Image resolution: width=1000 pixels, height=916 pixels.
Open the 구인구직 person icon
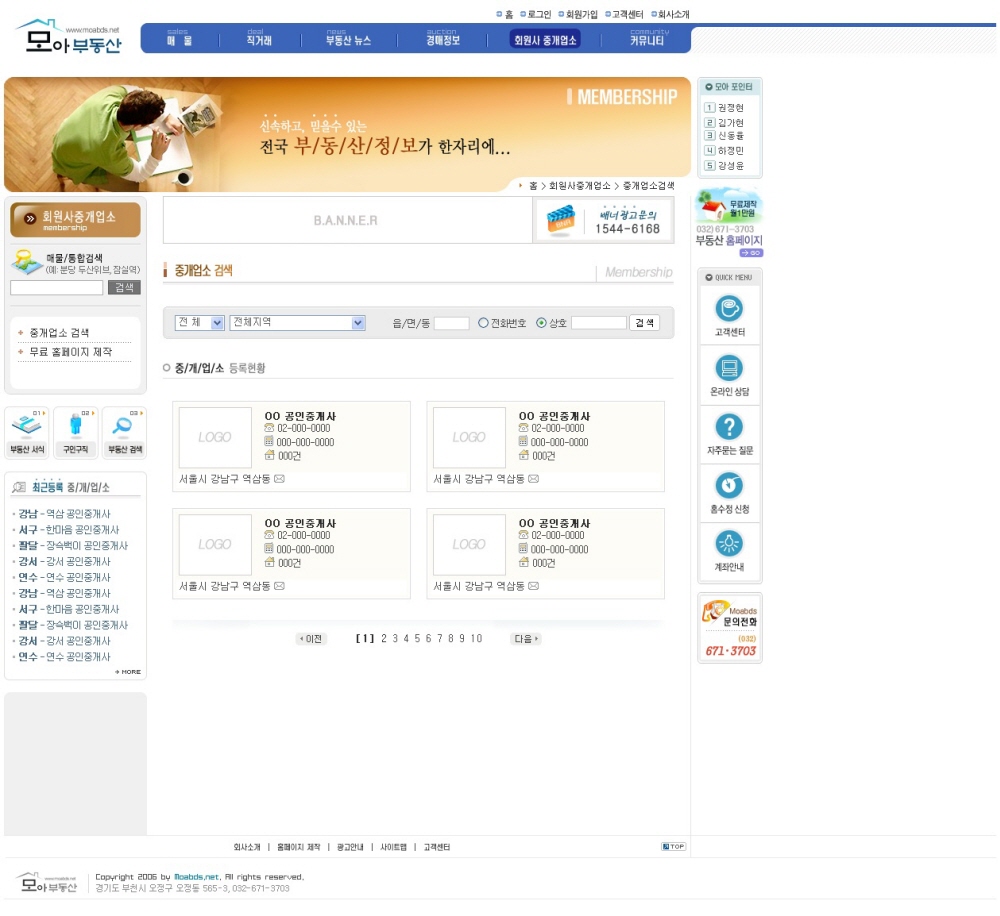(x=76, y=427)
